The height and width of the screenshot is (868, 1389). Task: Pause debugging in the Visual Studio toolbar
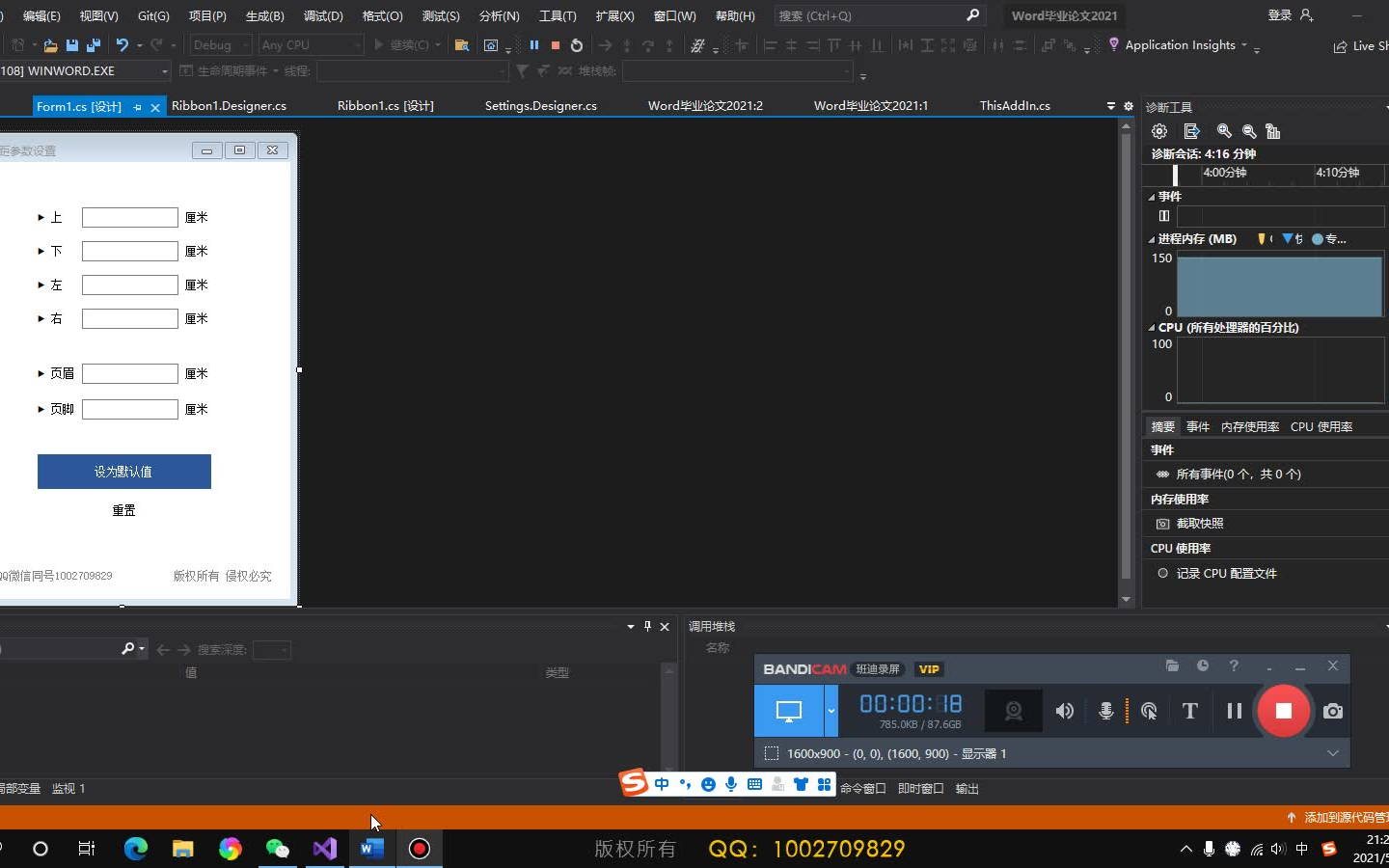pos(535,45)
